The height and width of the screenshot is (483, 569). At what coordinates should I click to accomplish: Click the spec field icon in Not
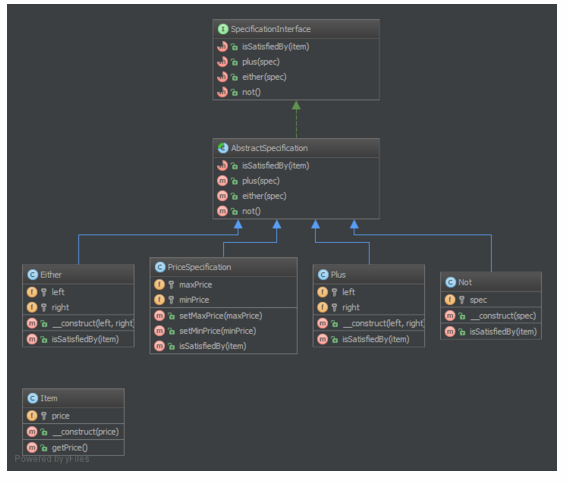coord(450,300)
